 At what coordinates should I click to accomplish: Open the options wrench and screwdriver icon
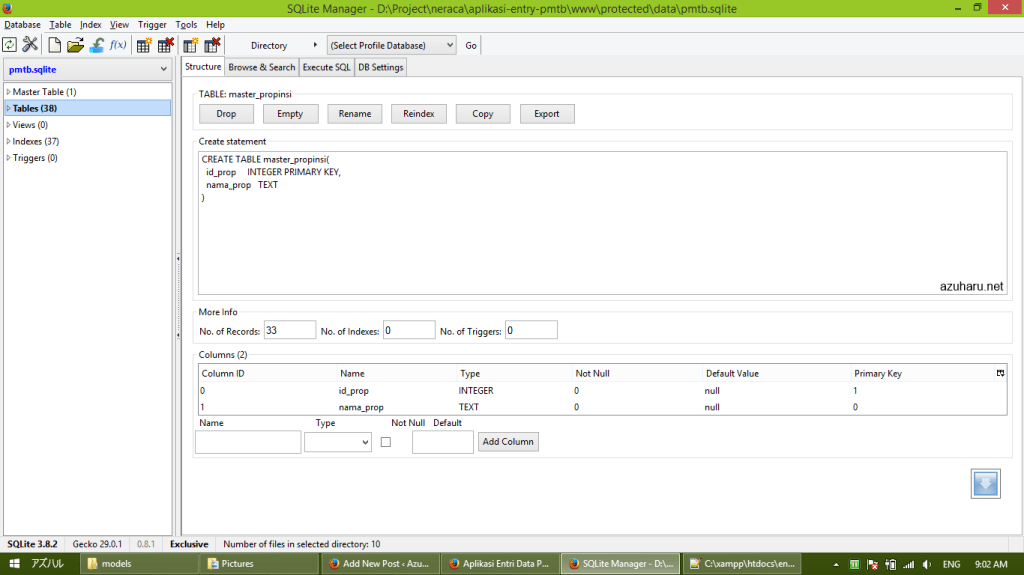point(30,45)
